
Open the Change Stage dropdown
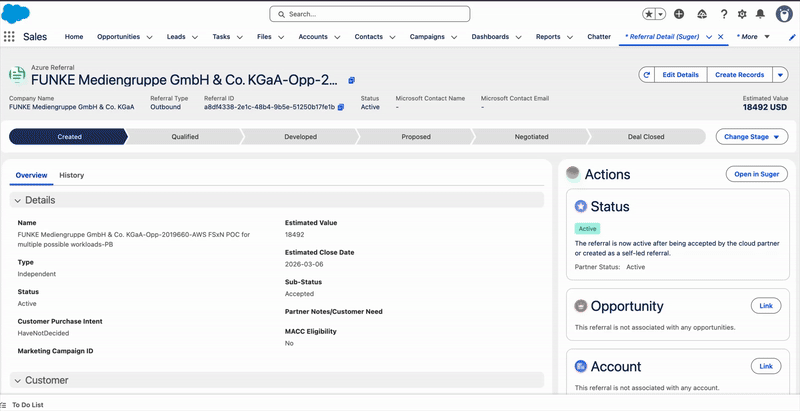click(751, 136)
